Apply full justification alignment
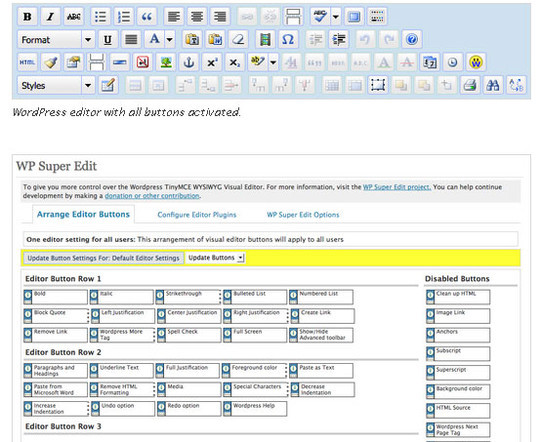540x442 pixels. click(x=131, y=40)
